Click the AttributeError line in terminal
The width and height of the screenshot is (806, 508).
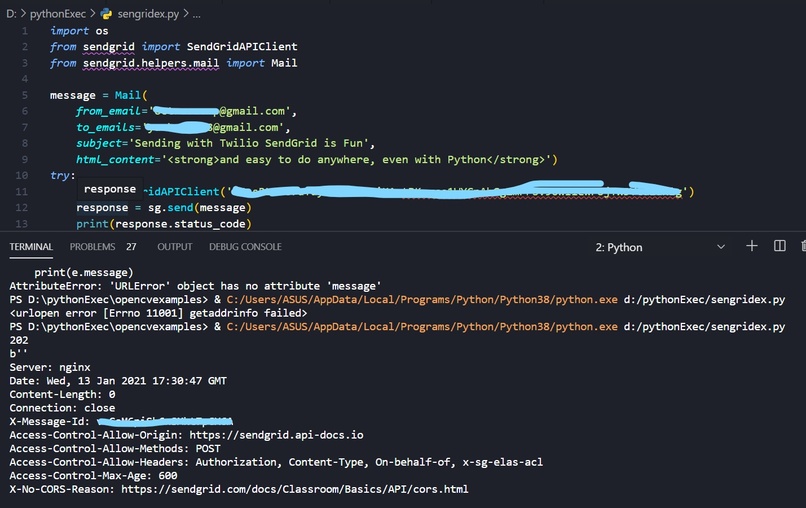[x=195, y=286]
